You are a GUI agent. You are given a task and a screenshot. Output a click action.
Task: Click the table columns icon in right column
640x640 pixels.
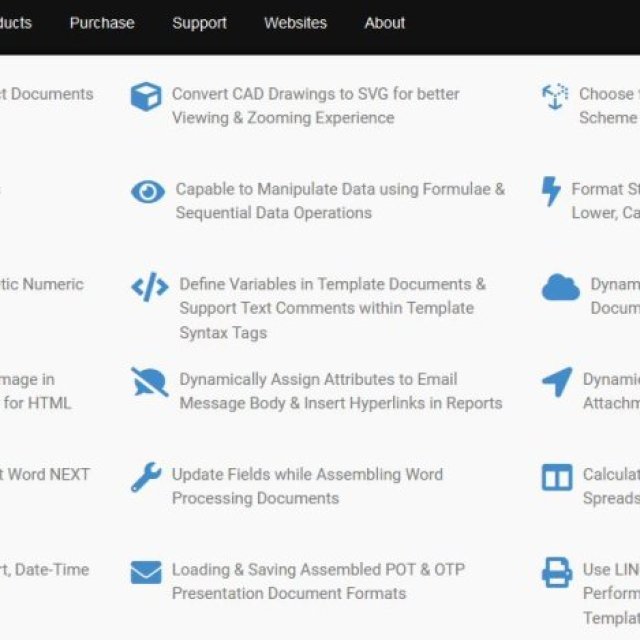pos(557,477)
